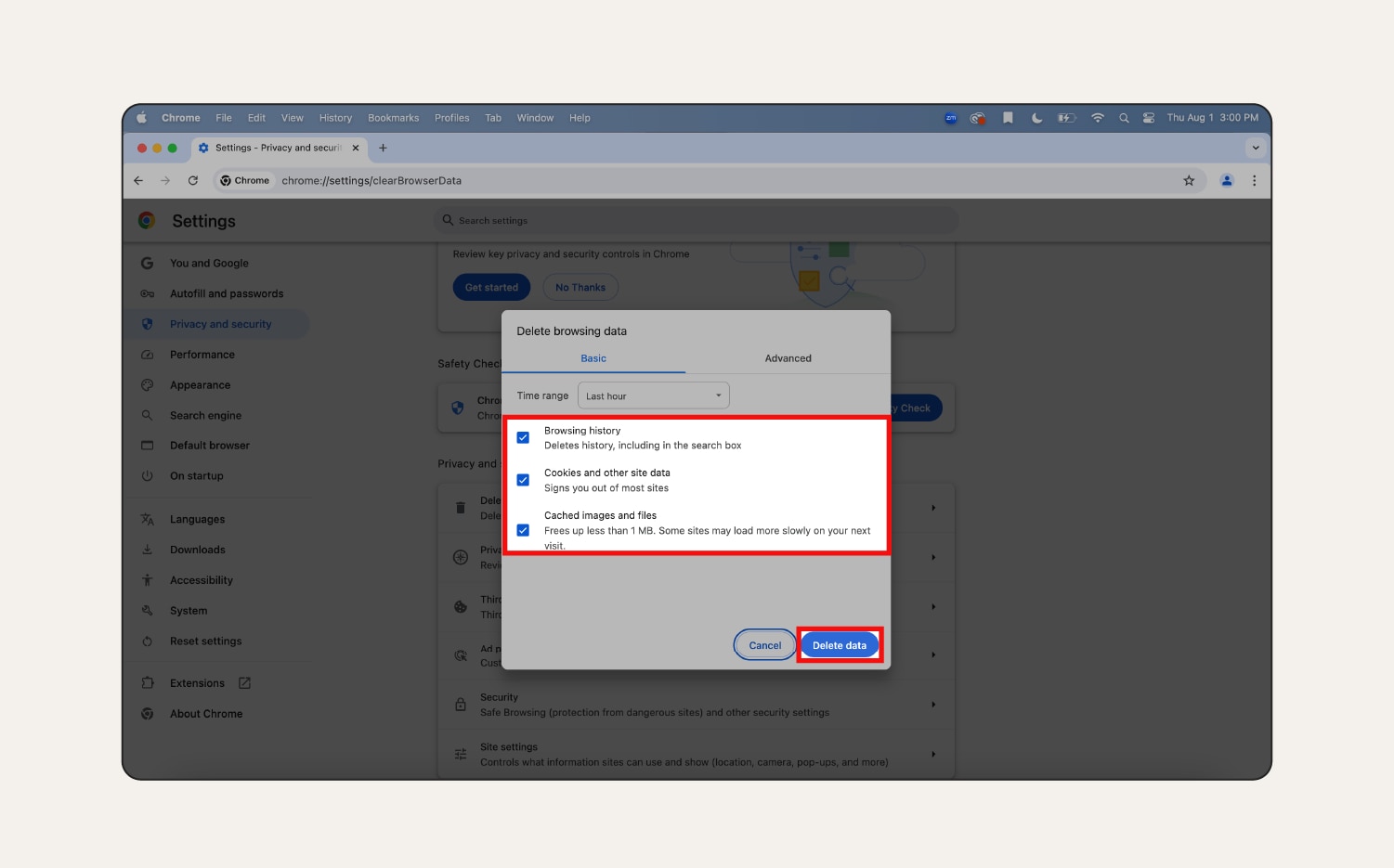Open You and Google in the sidebar

[209, 264]
